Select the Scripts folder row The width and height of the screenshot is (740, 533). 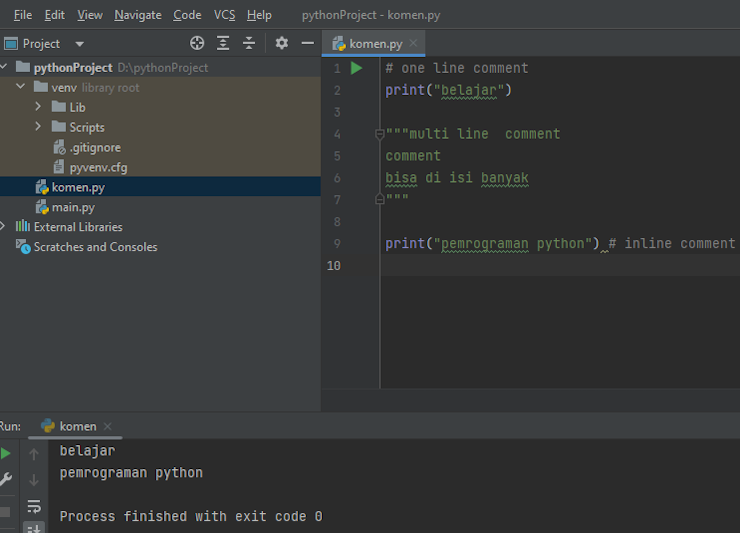coord(160,127)
